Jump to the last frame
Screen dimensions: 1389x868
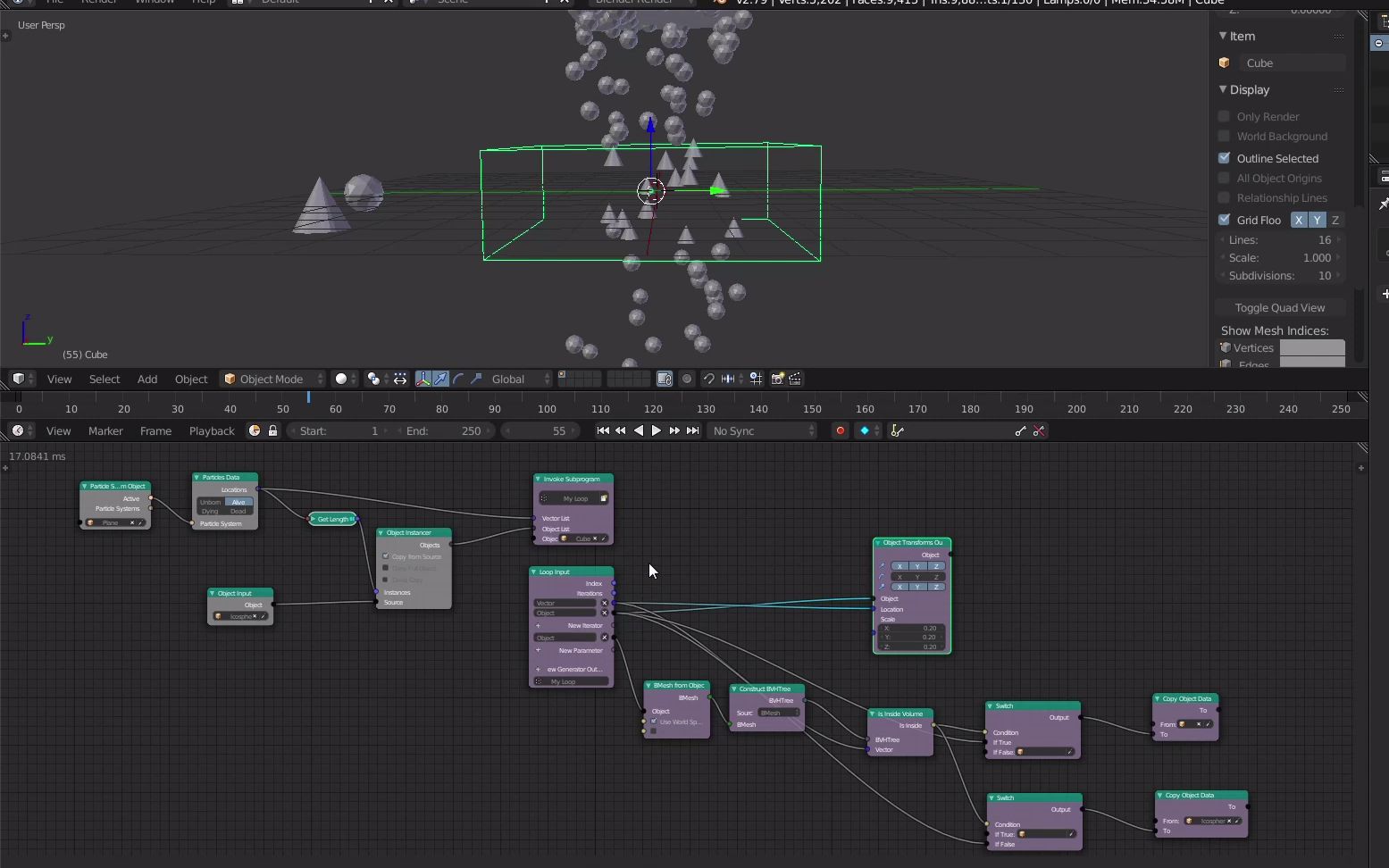(x=692, y=430)
